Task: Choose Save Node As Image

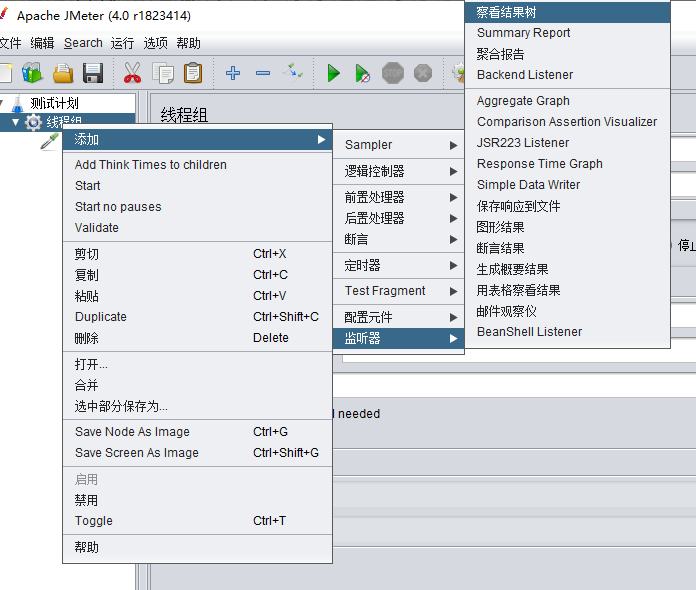Action: 198,432
